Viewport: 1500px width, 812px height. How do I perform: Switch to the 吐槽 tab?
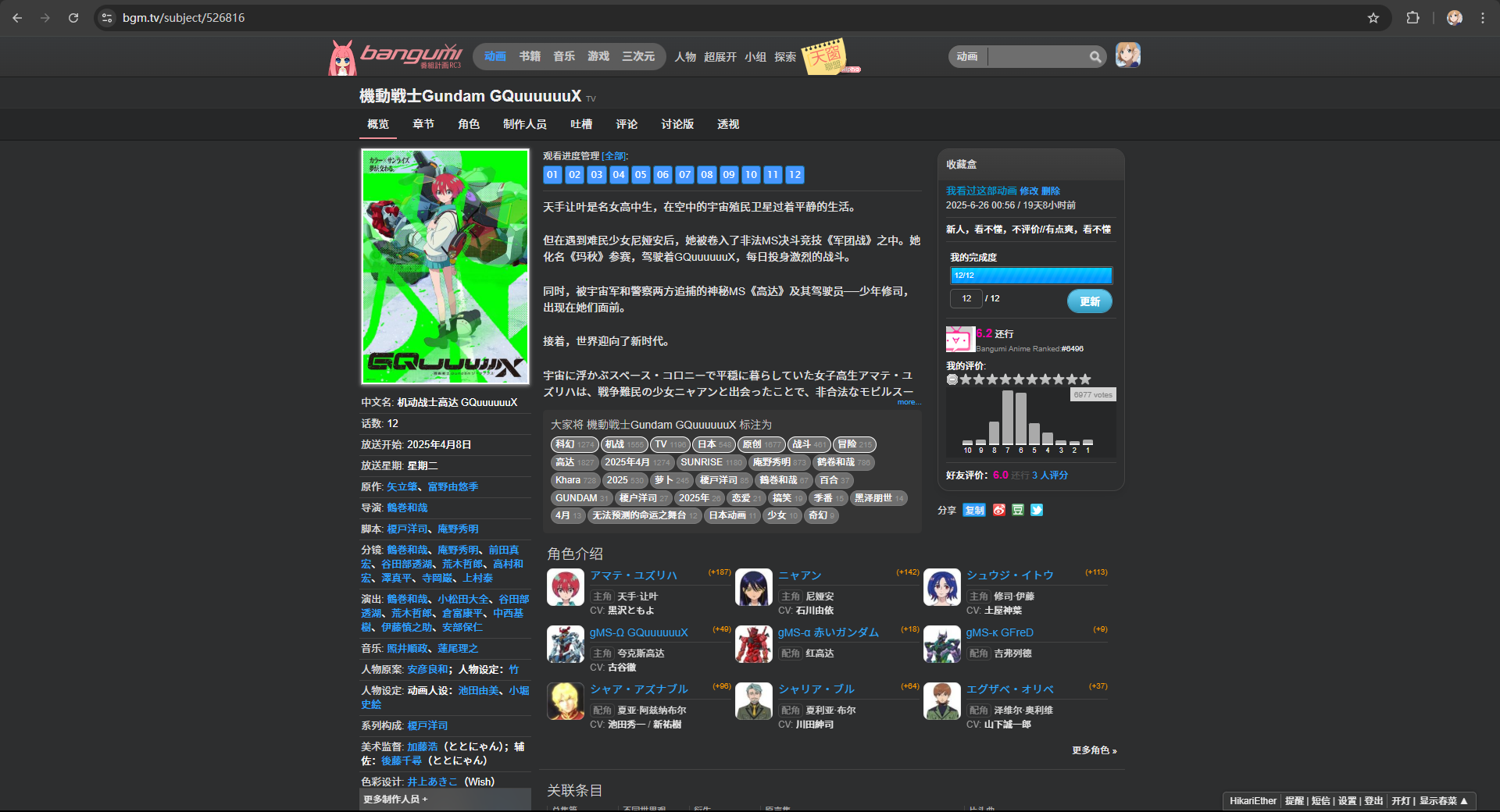click(x=581, y=124)
